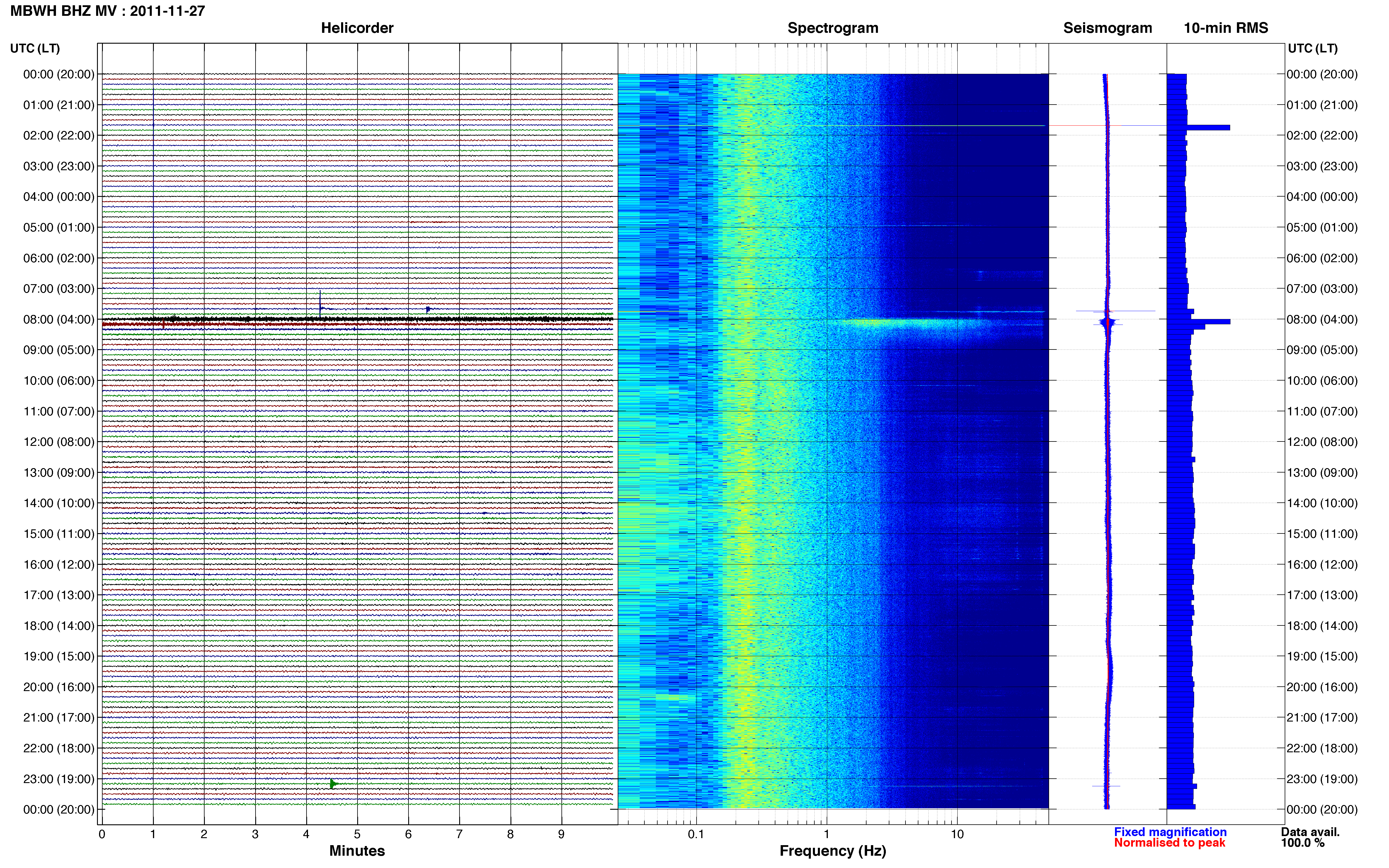
Task: Click the thick black helicorder trace at 08:00
Action: click(x=357, y=319)
